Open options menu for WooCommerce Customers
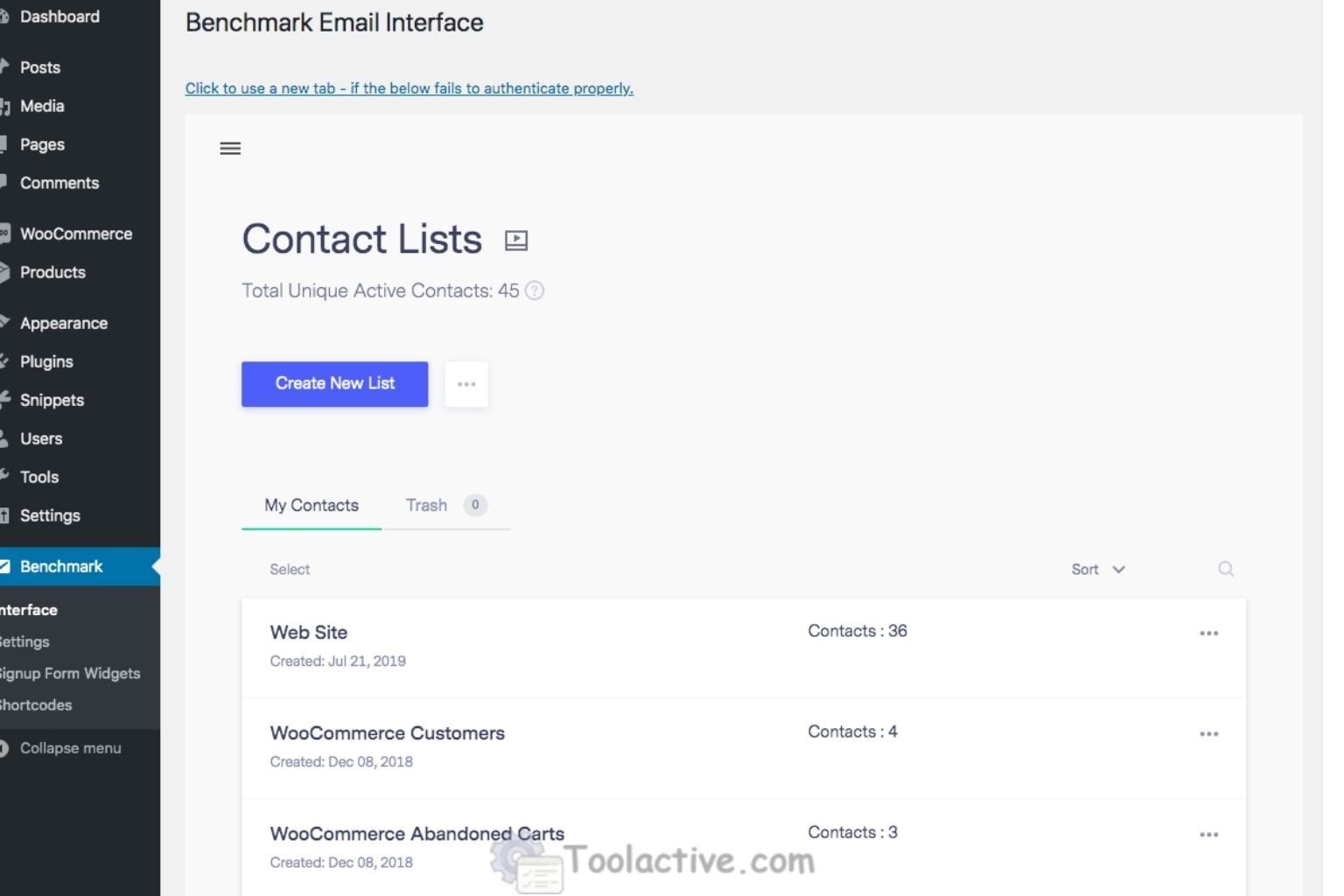 coord(1210,733)
